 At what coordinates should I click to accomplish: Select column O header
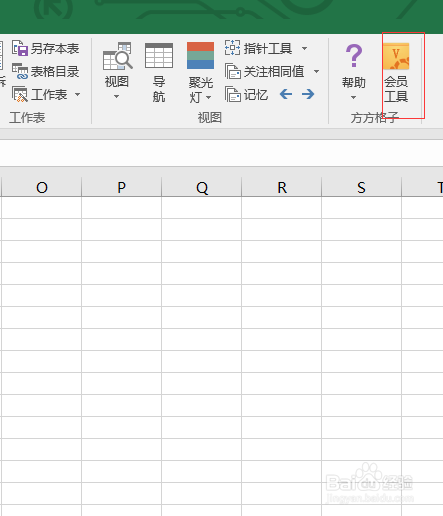(x=42, y=187)
